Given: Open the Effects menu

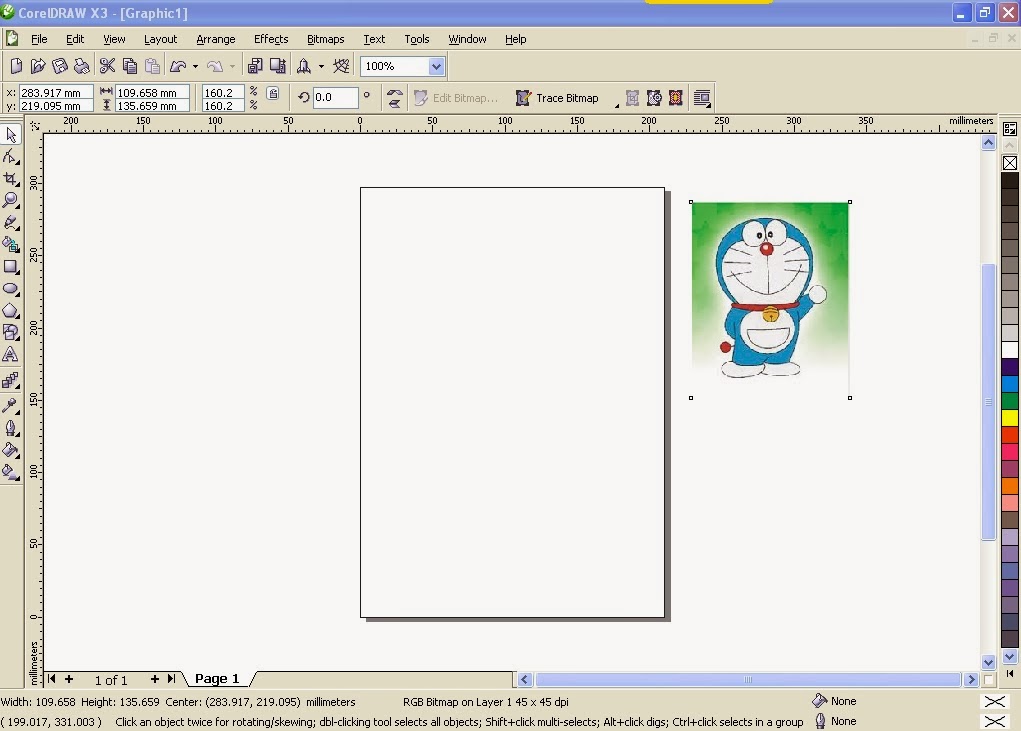Looking at the screenshot, I should [271, 39].
